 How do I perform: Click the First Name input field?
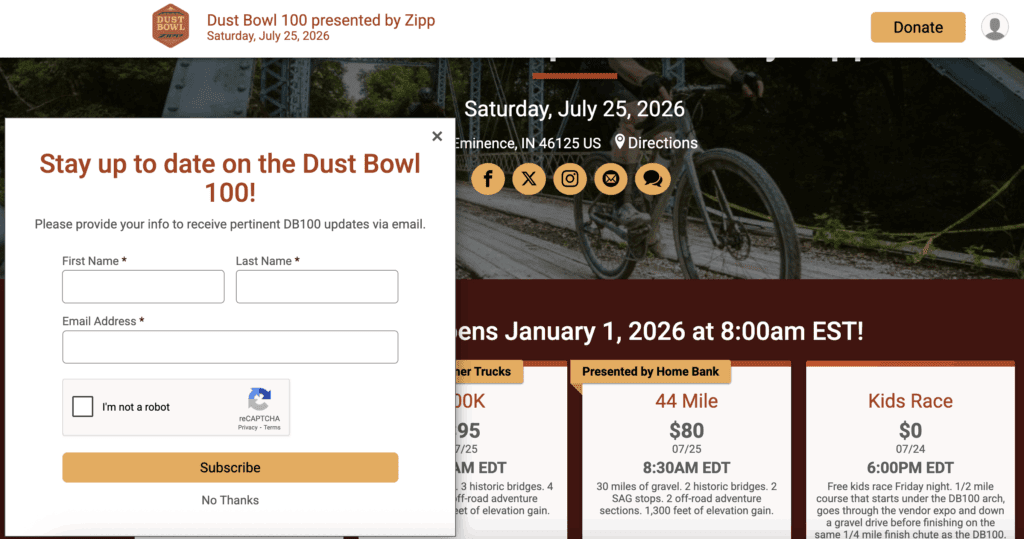[x=143, y=287]
